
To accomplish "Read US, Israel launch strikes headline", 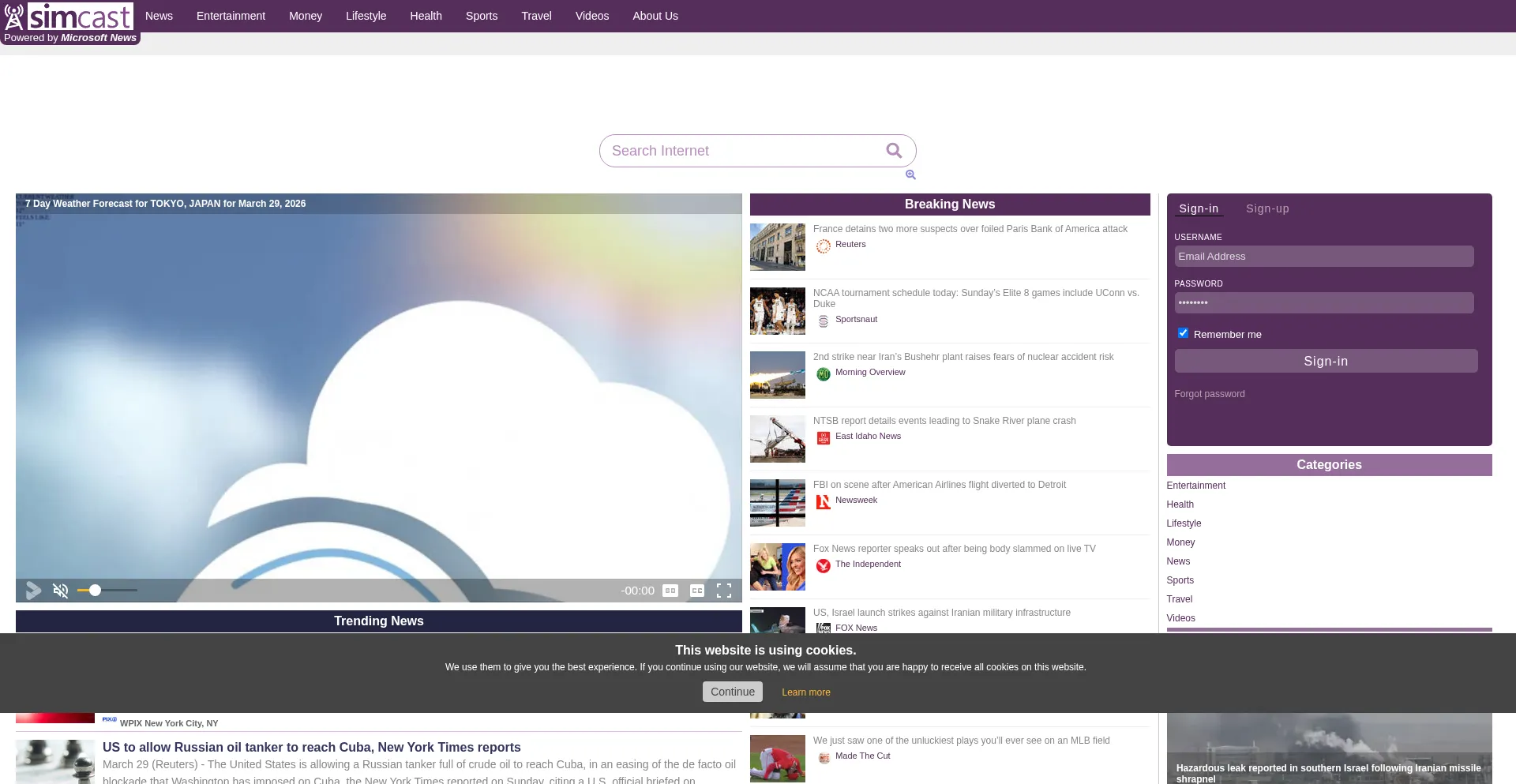I will click(x=942, y=613).
